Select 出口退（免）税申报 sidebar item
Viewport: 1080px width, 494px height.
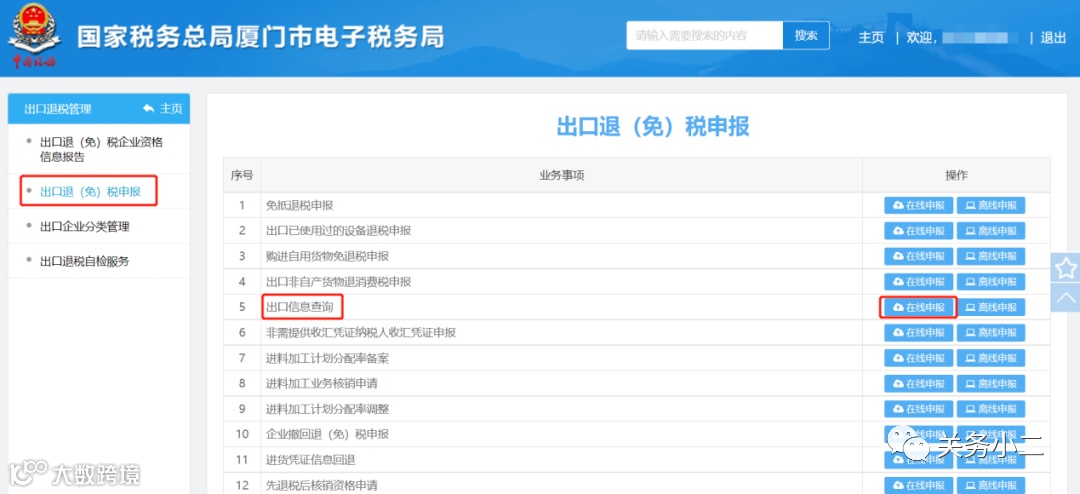[x=90, y=192]
